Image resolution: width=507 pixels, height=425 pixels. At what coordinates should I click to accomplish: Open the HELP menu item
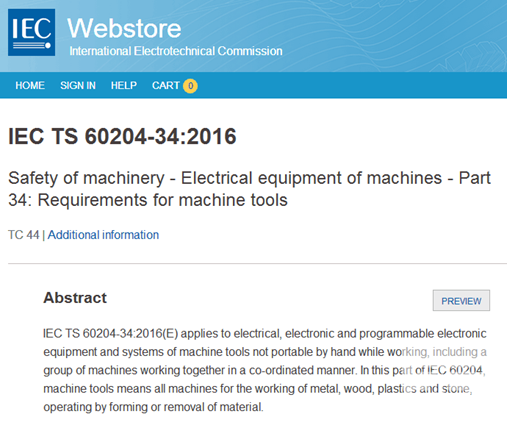coord(124,86)
